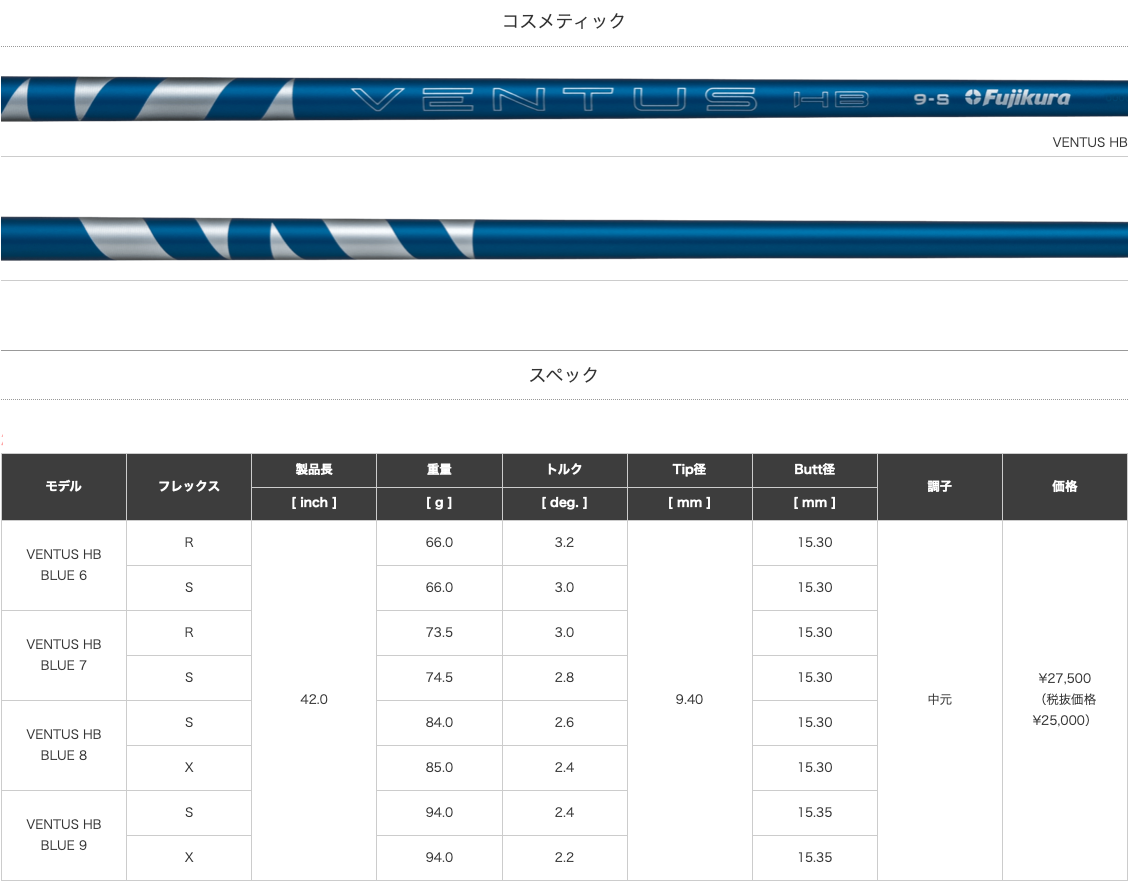This screenshot has height=892, width=1128.
Task: Click the shaft image with VENTUS HB lettering
Action: (564, 99)
